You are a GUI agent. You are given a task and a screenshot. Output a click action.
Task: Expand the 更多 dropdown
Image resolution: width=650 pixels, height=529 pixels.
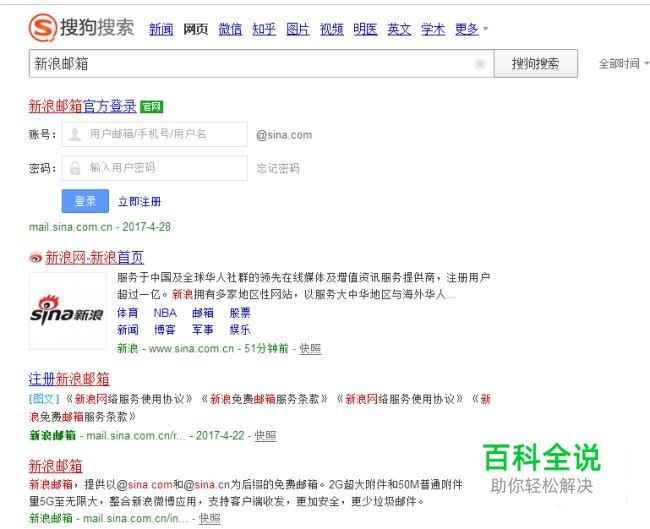(x=471, y=29)
